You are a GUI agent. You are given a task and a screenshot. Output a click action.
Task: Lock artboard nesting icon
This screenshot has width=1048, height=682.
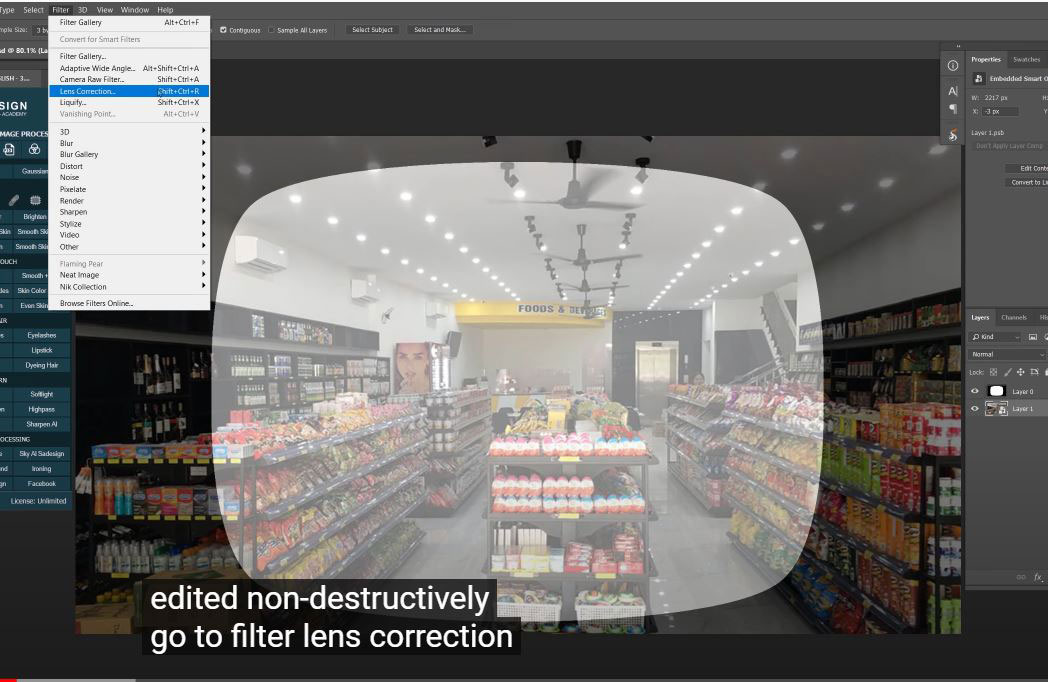click(1034, 372)
